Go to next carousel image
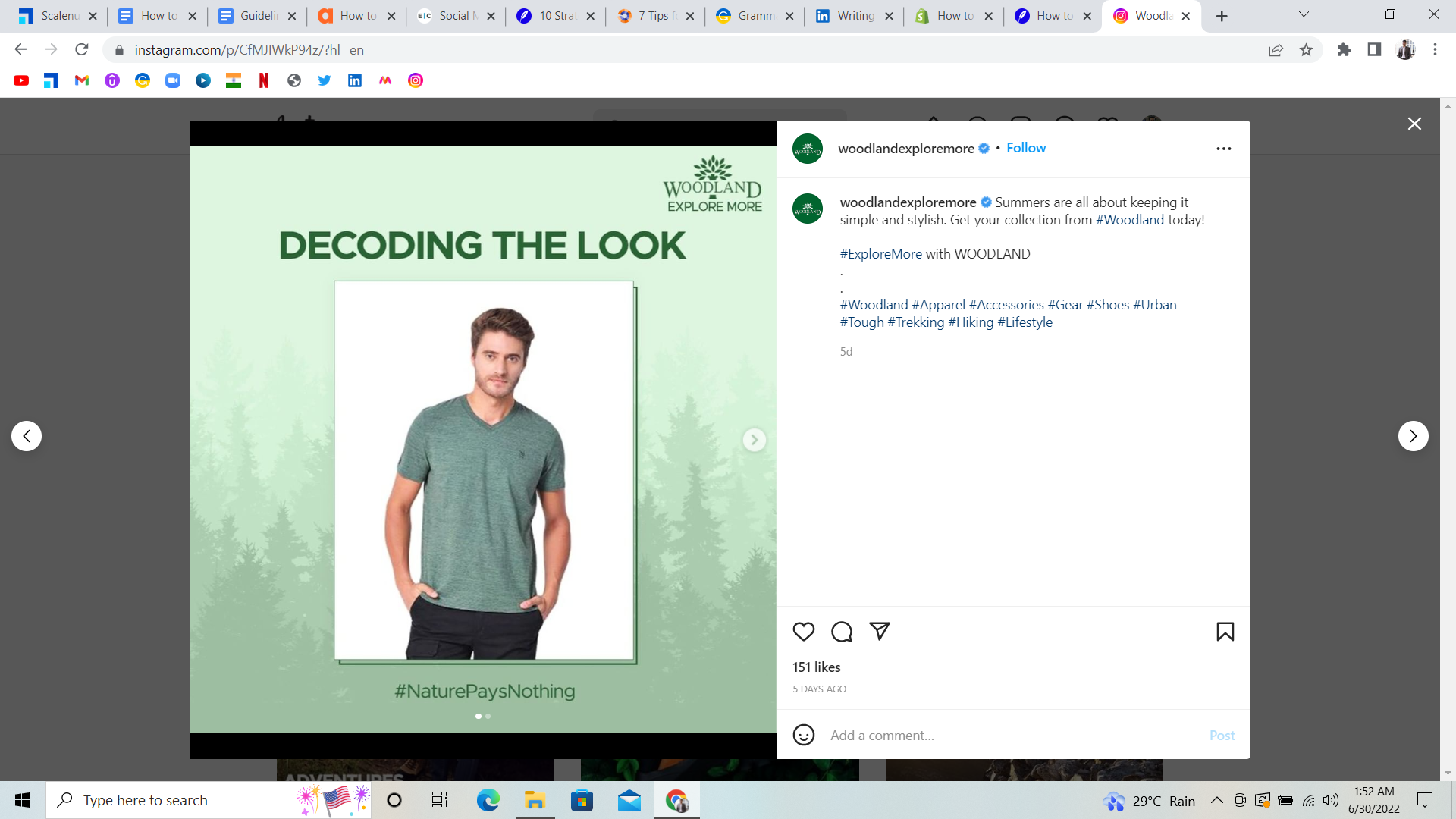 754,440
